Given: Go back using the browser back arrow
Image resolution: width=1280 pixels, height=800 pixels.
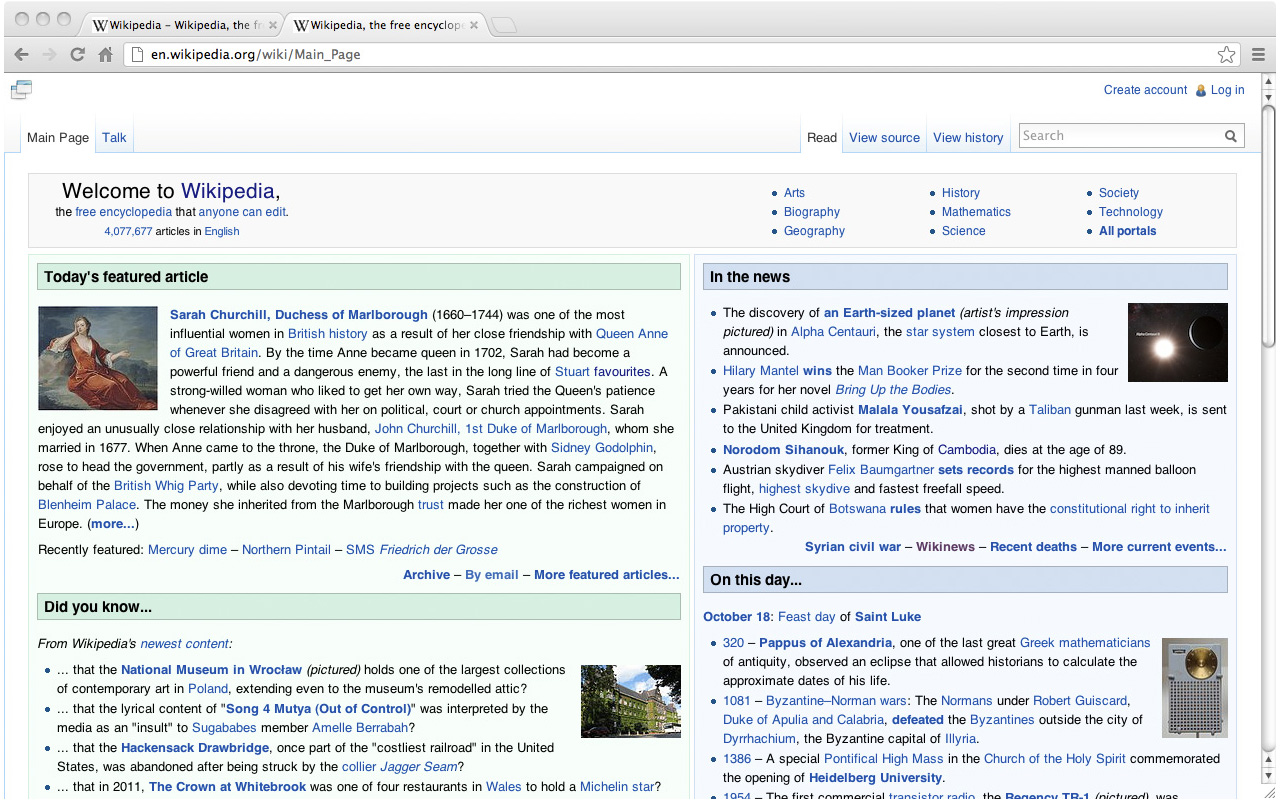Looking at the screenshot, I should [21, 55].
